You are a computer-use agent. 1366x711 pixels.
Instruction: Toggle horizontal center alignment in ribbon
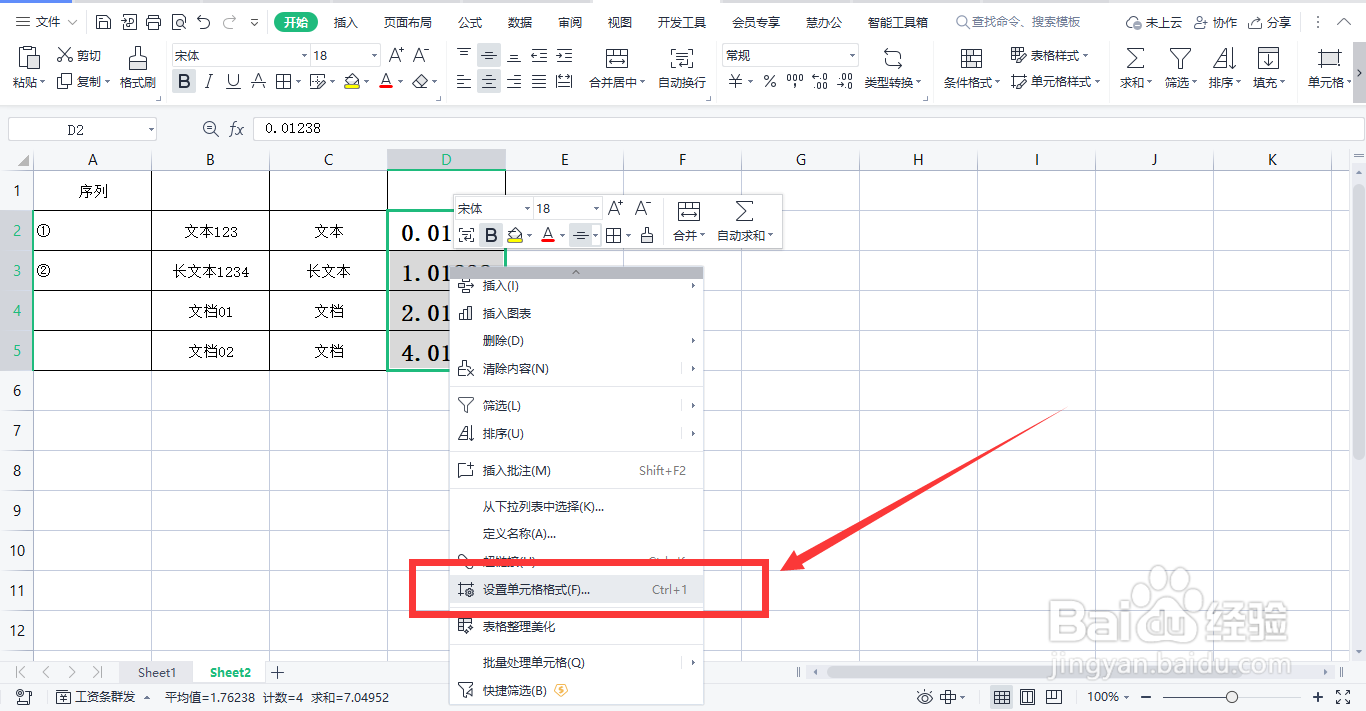pyautogui.click(x=488, y=82)
